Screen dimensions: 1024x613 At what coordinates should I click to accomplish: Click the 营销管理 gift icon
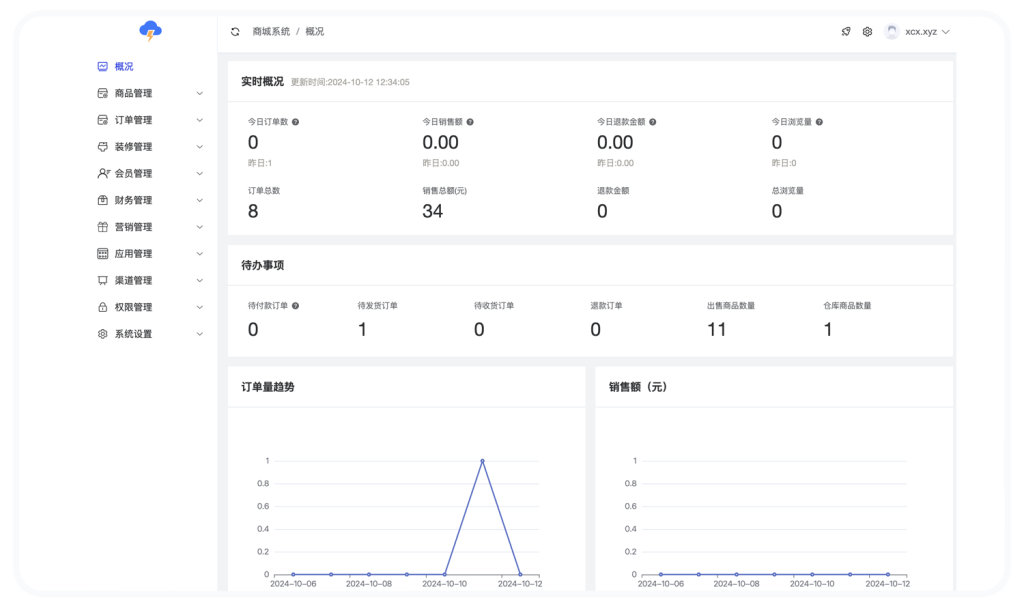click(103, 227)
